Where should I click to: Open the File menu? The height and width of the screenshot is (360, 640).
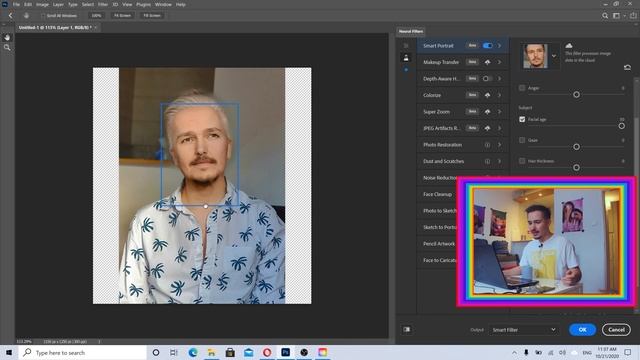pos(16,4)
